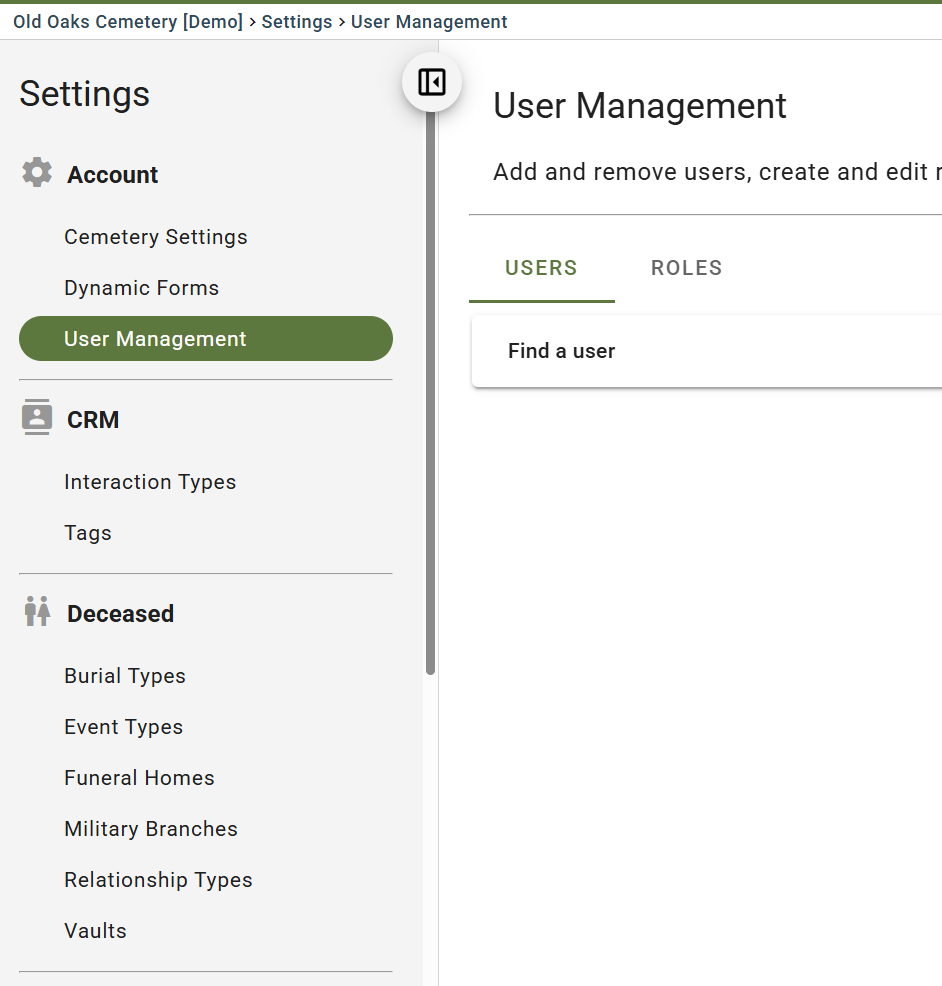Go to Dynamic Forms settings
This screenshot has width=942, height=986.
[x=141, y=288]
